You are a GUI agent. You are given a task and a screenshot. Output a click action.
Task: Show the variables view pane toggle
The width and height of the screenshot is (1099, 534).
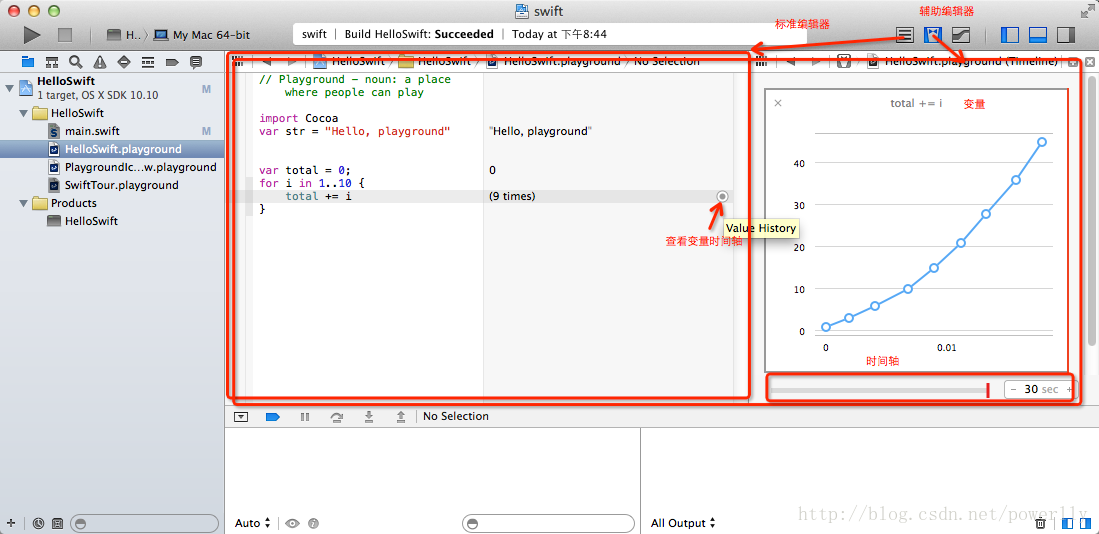point(1068,523)
